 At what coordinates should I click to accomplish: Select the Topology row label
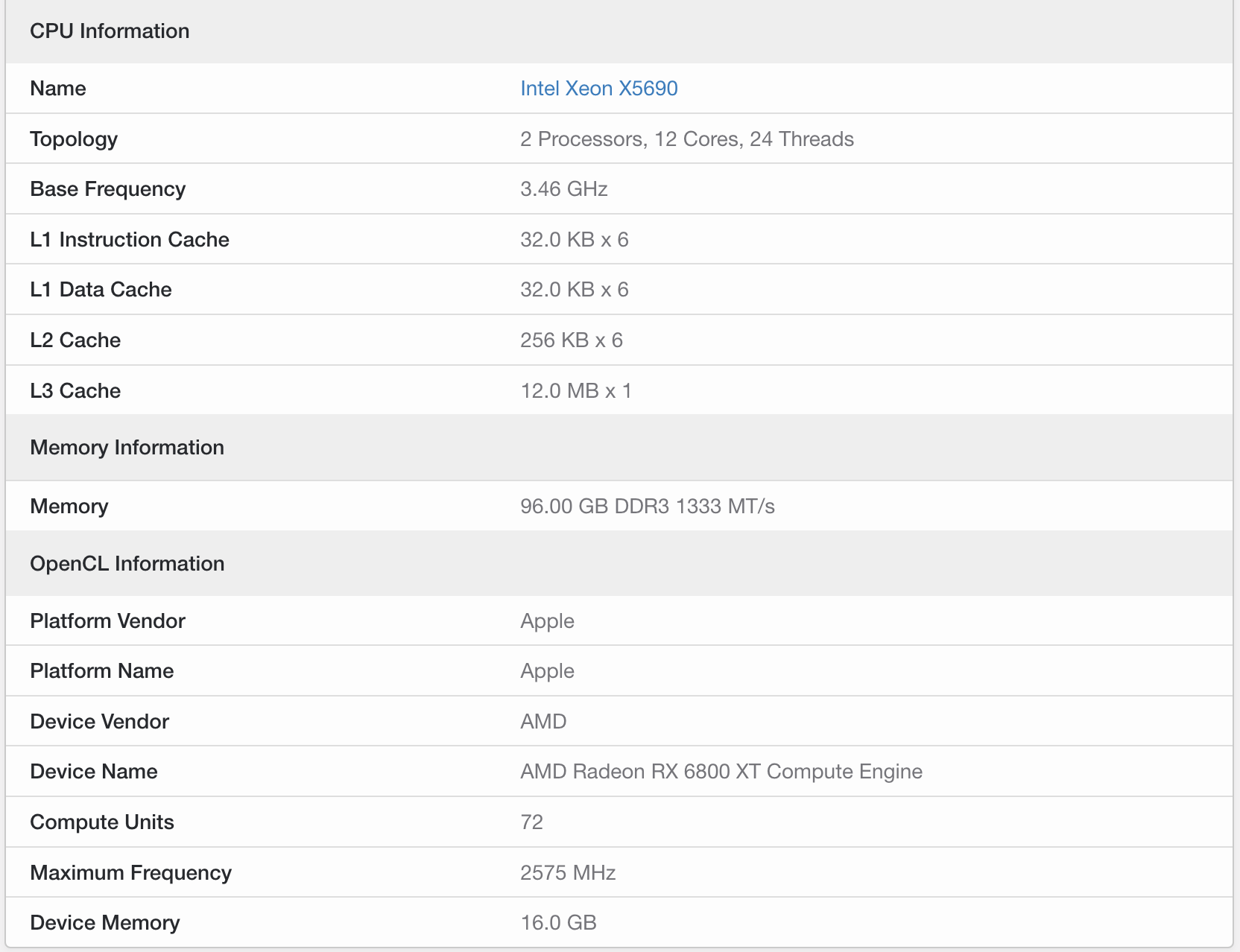[x=74, y=139]
